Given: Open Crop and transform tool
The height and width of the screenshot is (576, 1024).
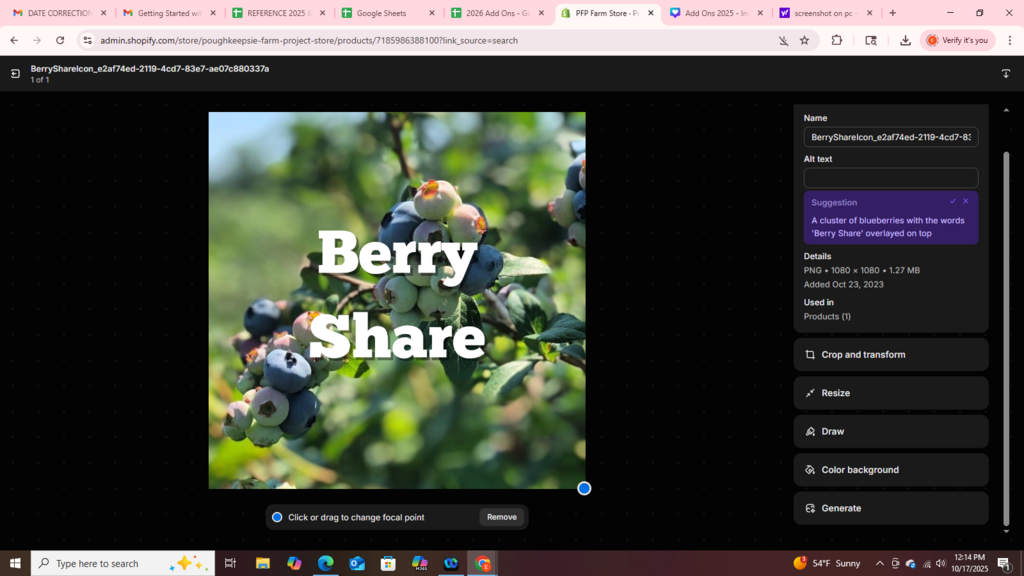Looking at the screenshot, I should (891, 355).
